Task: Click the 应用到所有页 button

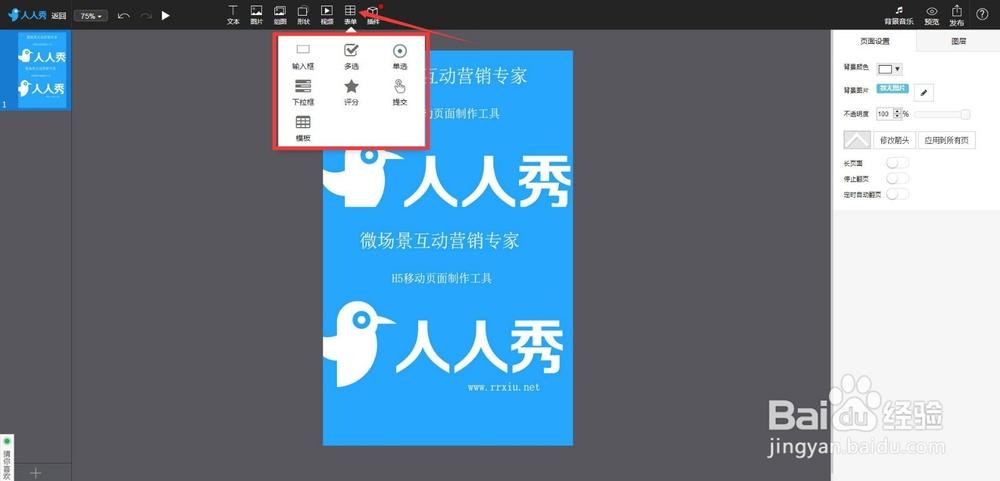Action: pos(946,140)
